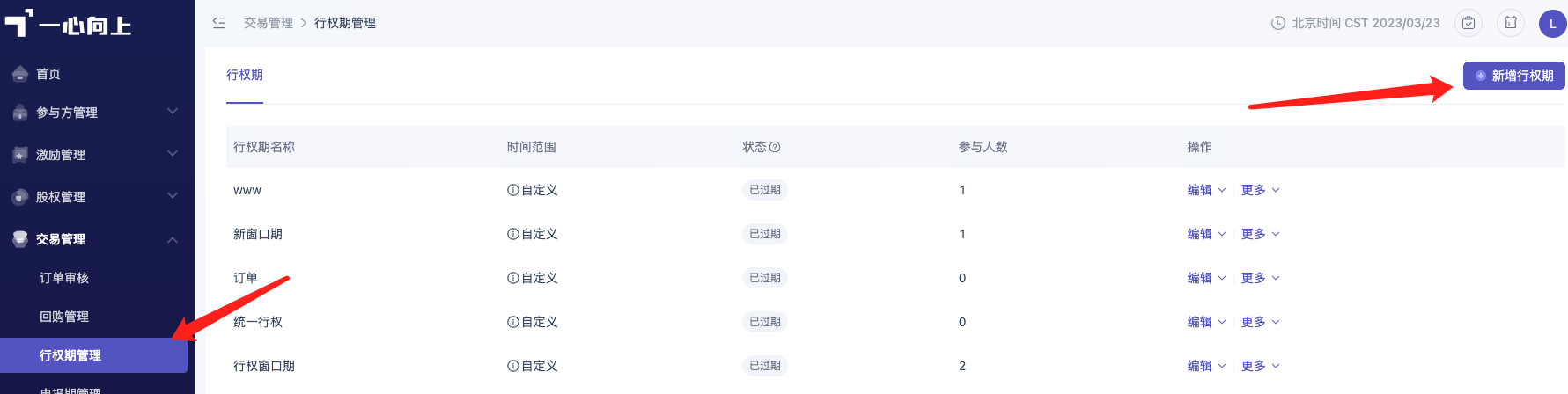
Task: Click the sidebar collapse icon
Action: point(219,23)
